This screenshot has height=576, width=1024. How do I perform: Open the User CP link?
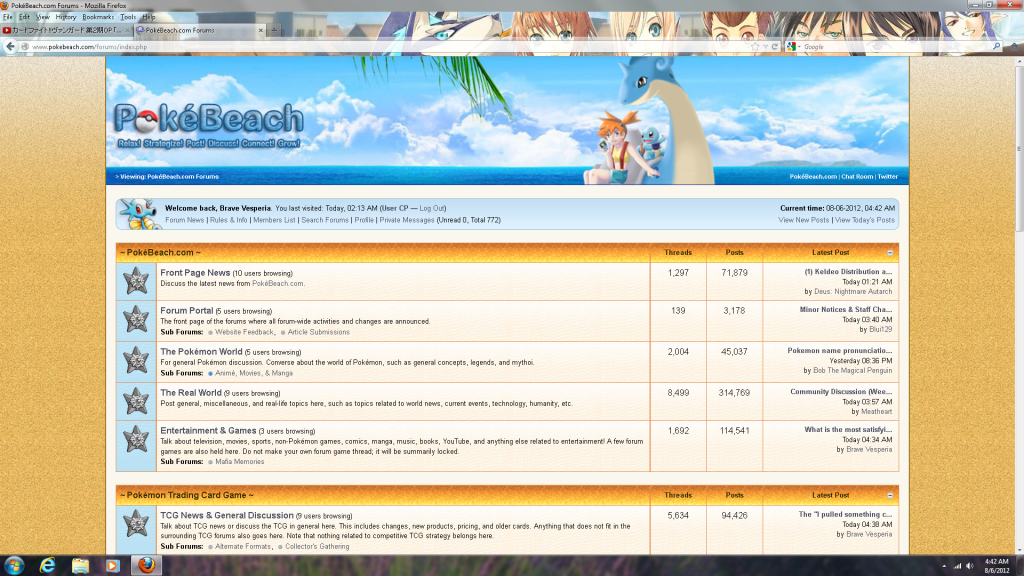395,208
